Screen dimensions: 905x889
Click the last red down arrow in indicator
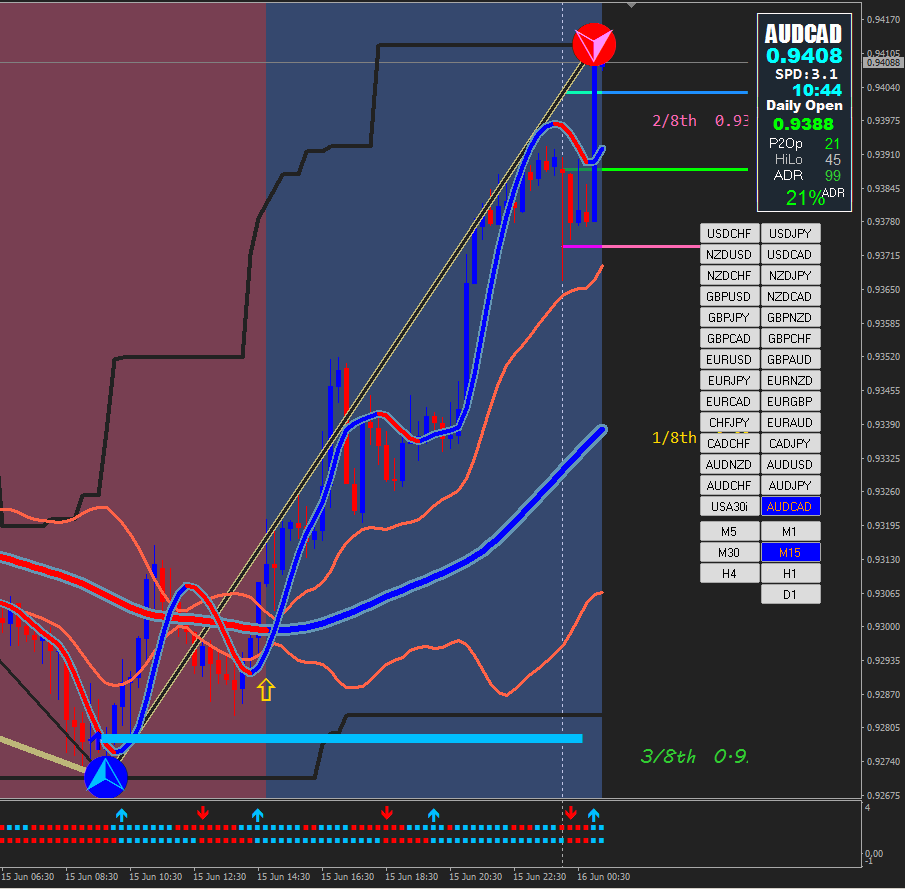coord(571,813)
